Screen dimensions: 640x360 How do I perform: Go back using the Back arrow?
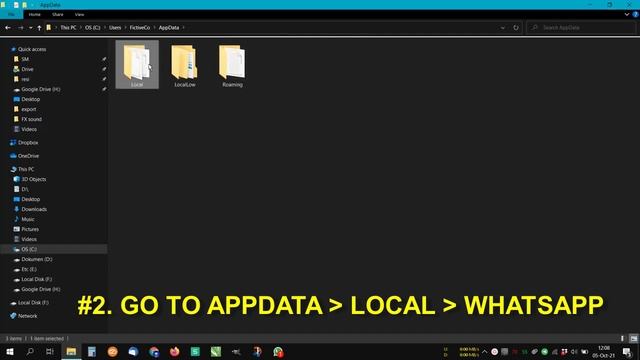pyautogui.click(x=8, y=28)
